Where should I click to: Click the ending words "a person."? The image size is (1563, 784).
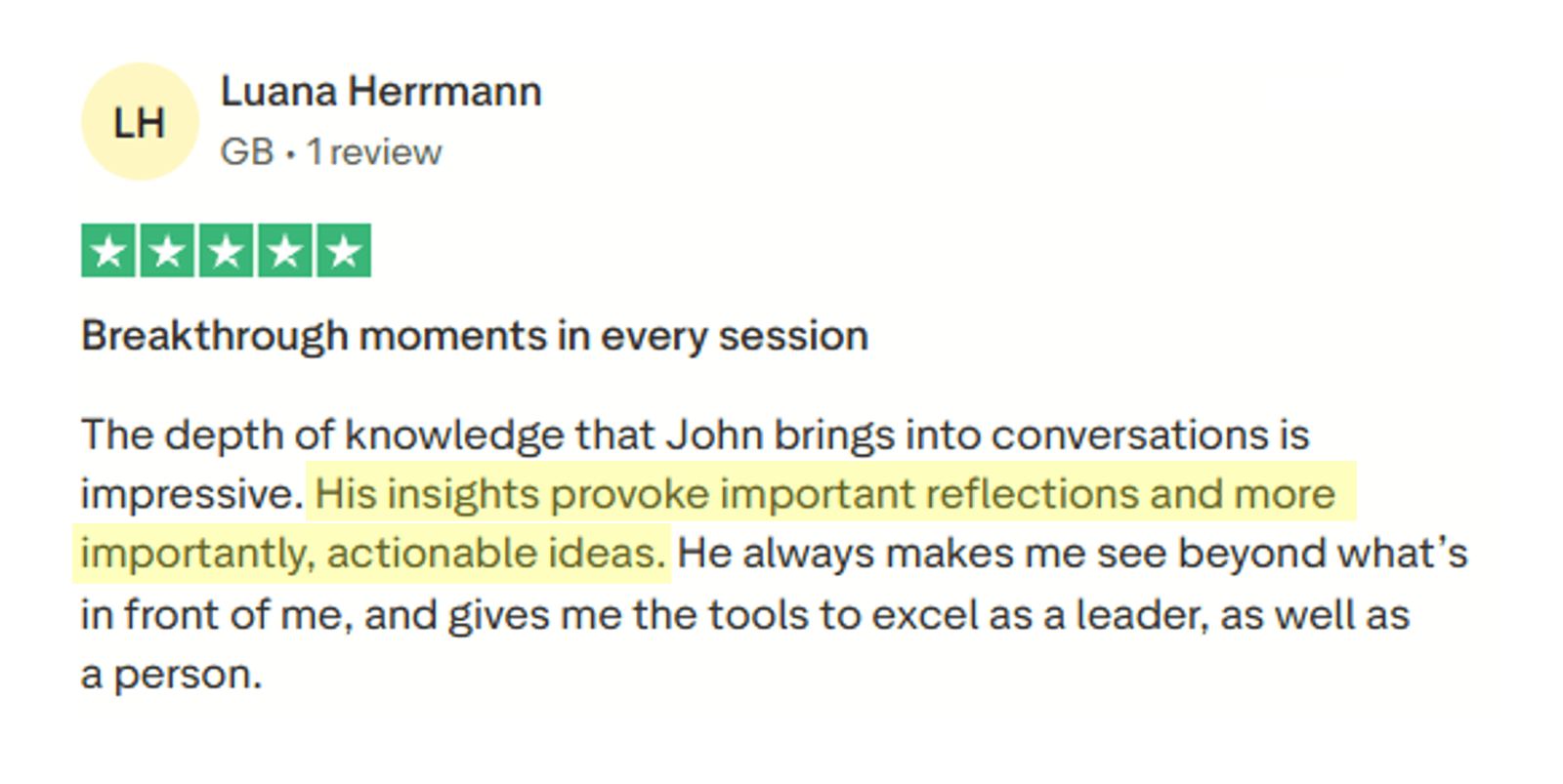171,675
